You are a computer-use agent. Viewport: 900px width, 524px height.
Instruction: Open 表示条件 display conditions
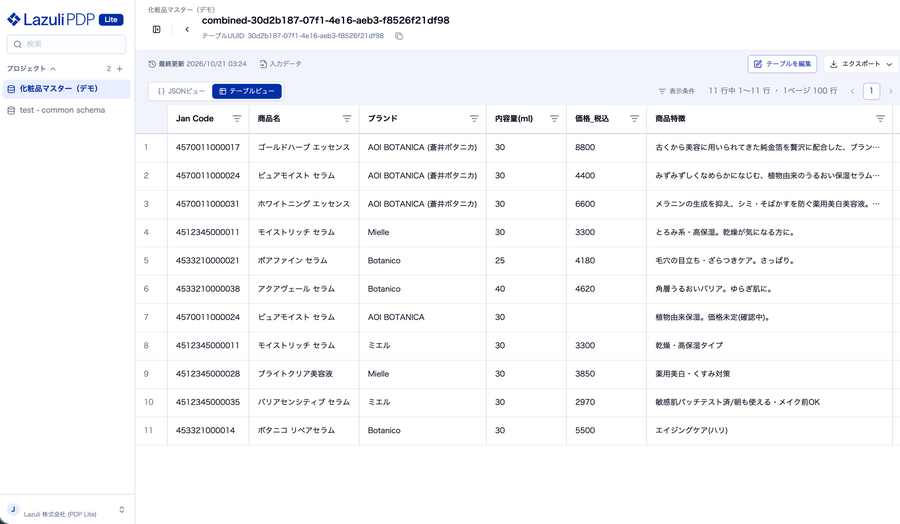676,91
